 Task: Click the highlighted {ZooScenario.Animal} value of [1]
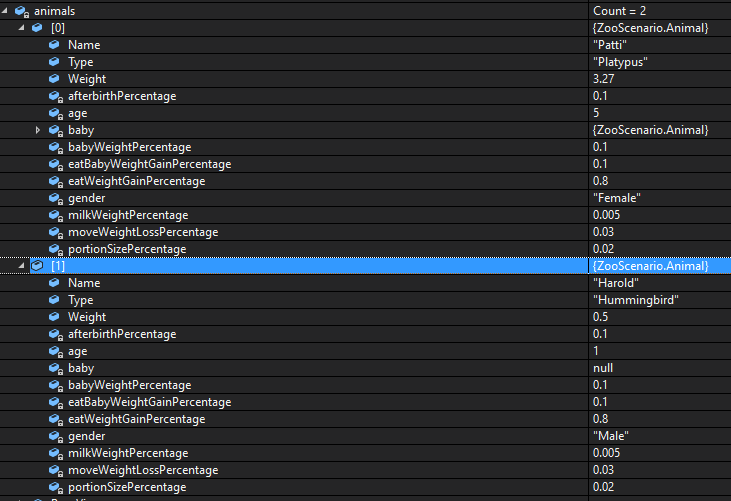pyautogui.click(x=650, y=266)
